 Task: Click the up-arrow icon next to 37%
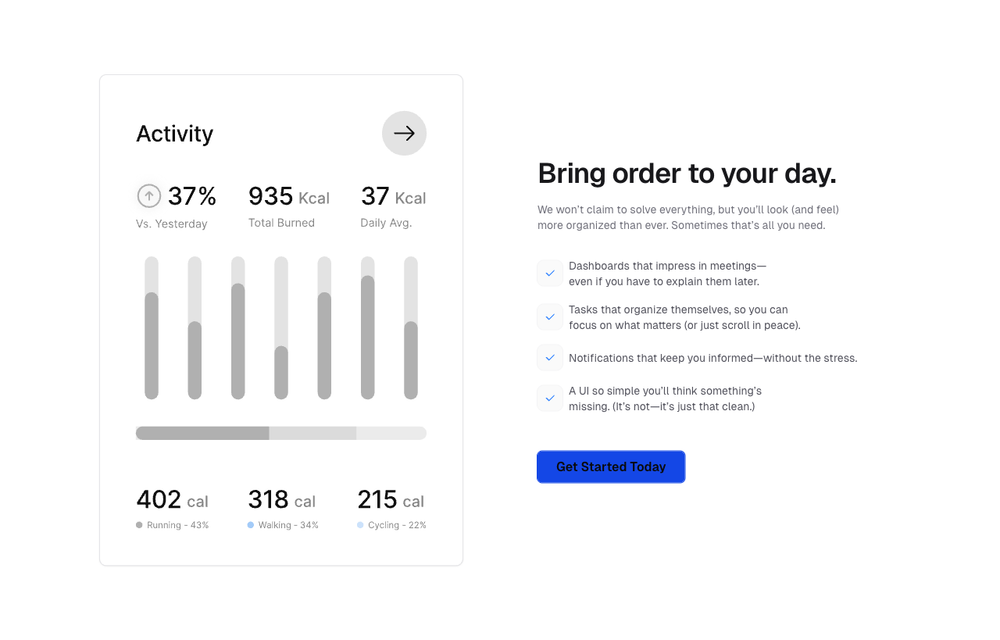coord(149,196)
